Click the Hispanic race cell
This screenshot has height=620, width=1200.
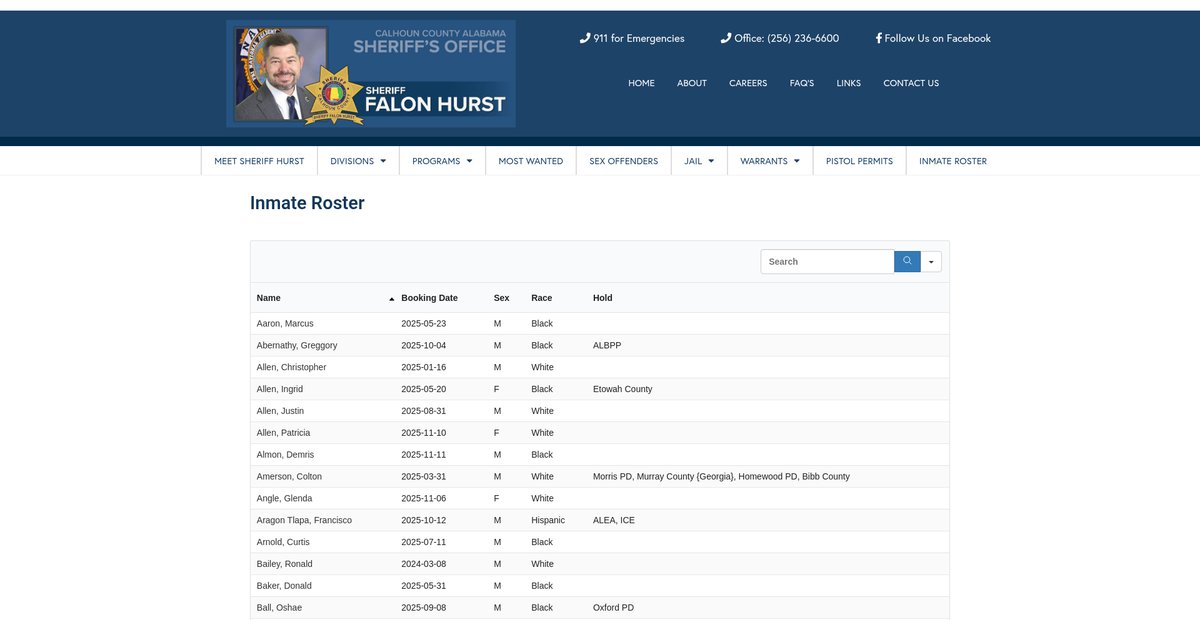tap(548, 520)
